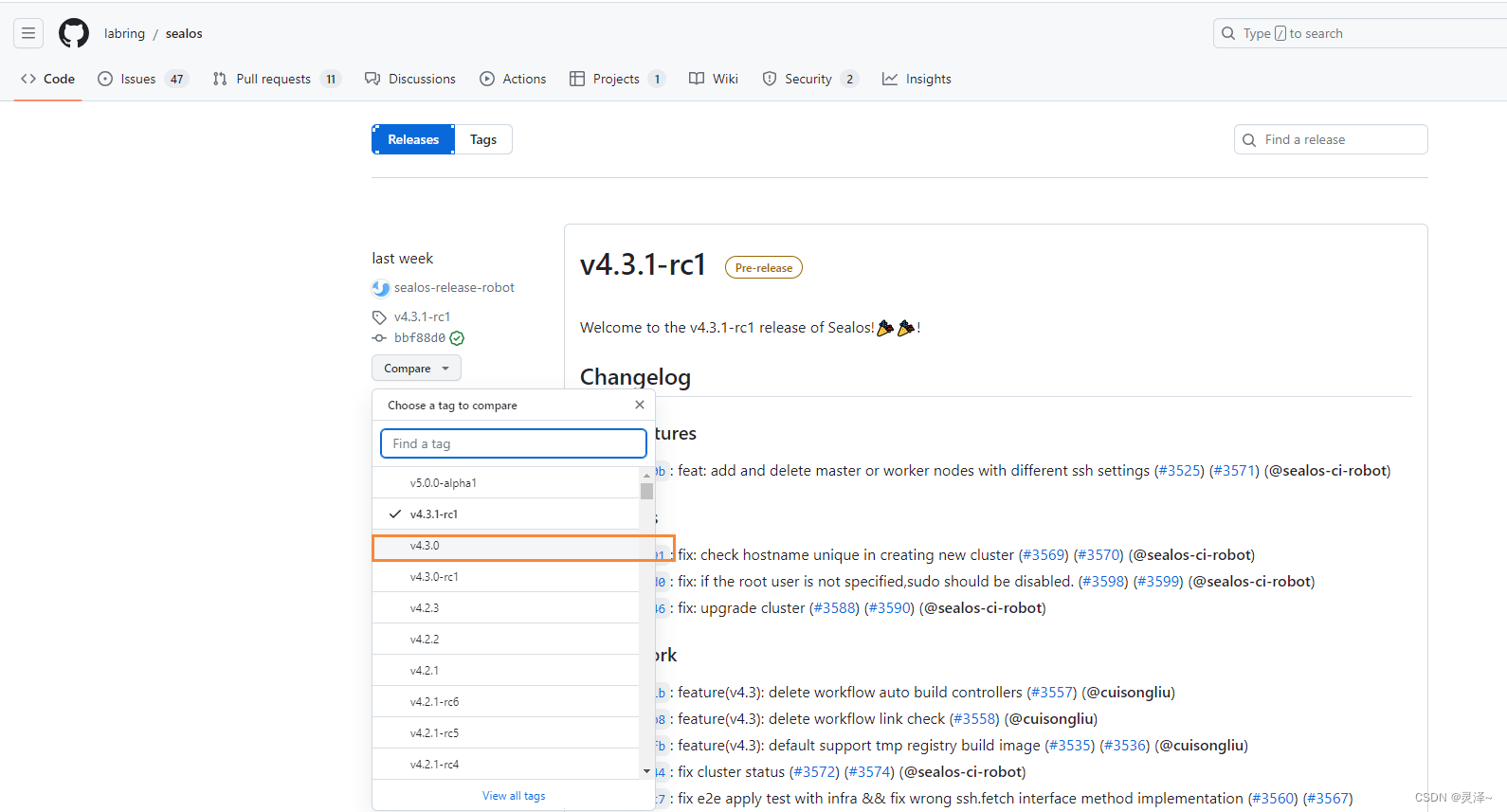1507x812 pixels.
Task: Toggle the Compare dropdown
Action: [x=416, y=369]
